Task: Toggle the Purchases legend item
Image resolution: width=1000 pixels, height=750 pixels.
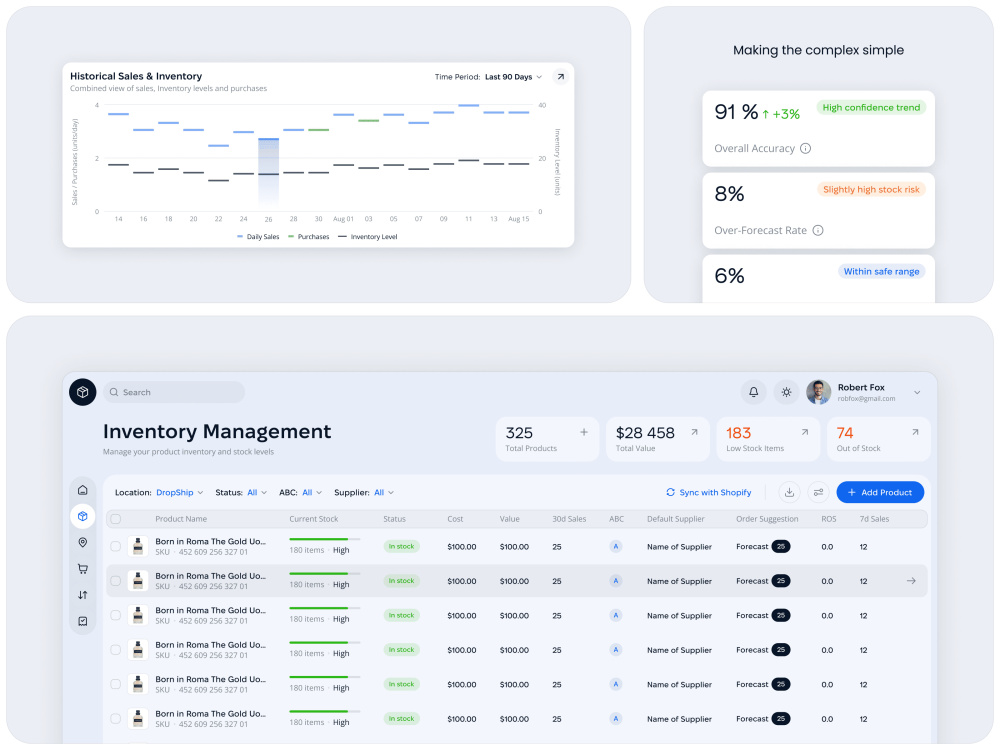Action: pos(309,237)
